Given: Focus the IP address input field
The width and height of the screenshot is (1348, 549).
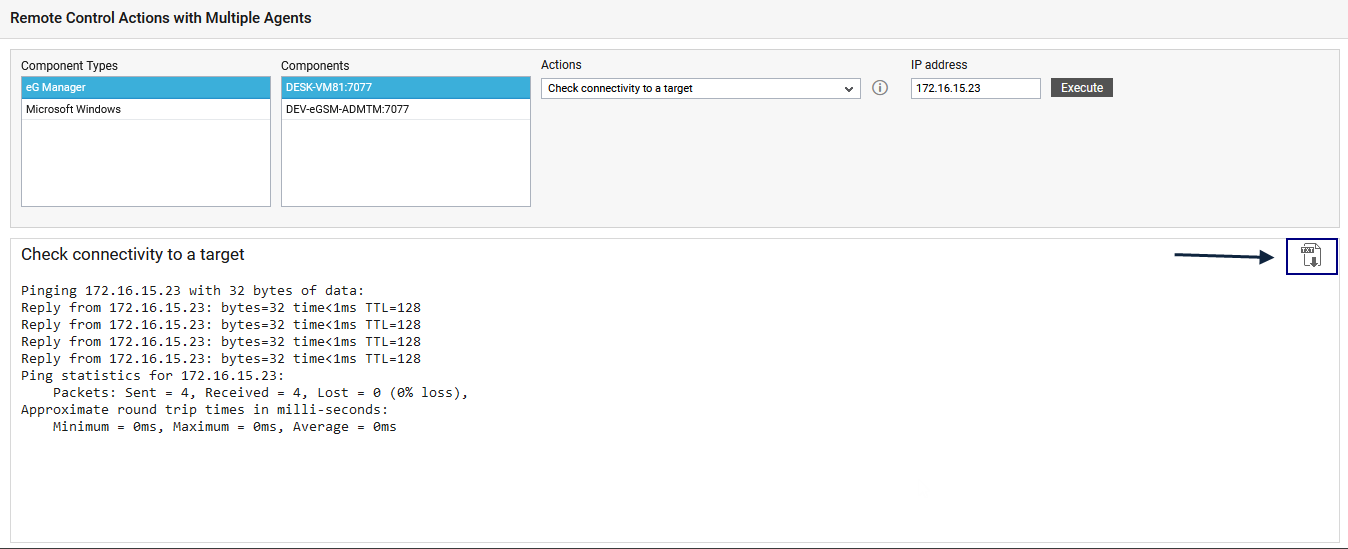Looking at the screenshot, I should pyautogui.click(x=975, y=88).
